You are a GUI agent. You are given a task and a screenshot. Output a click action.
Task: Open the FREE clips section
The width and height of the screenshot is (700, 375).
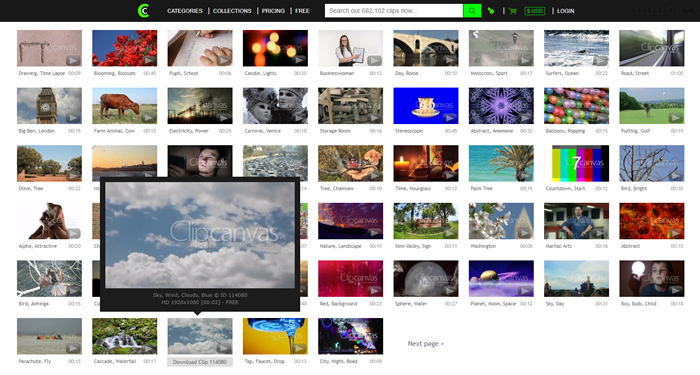[302, 11]
